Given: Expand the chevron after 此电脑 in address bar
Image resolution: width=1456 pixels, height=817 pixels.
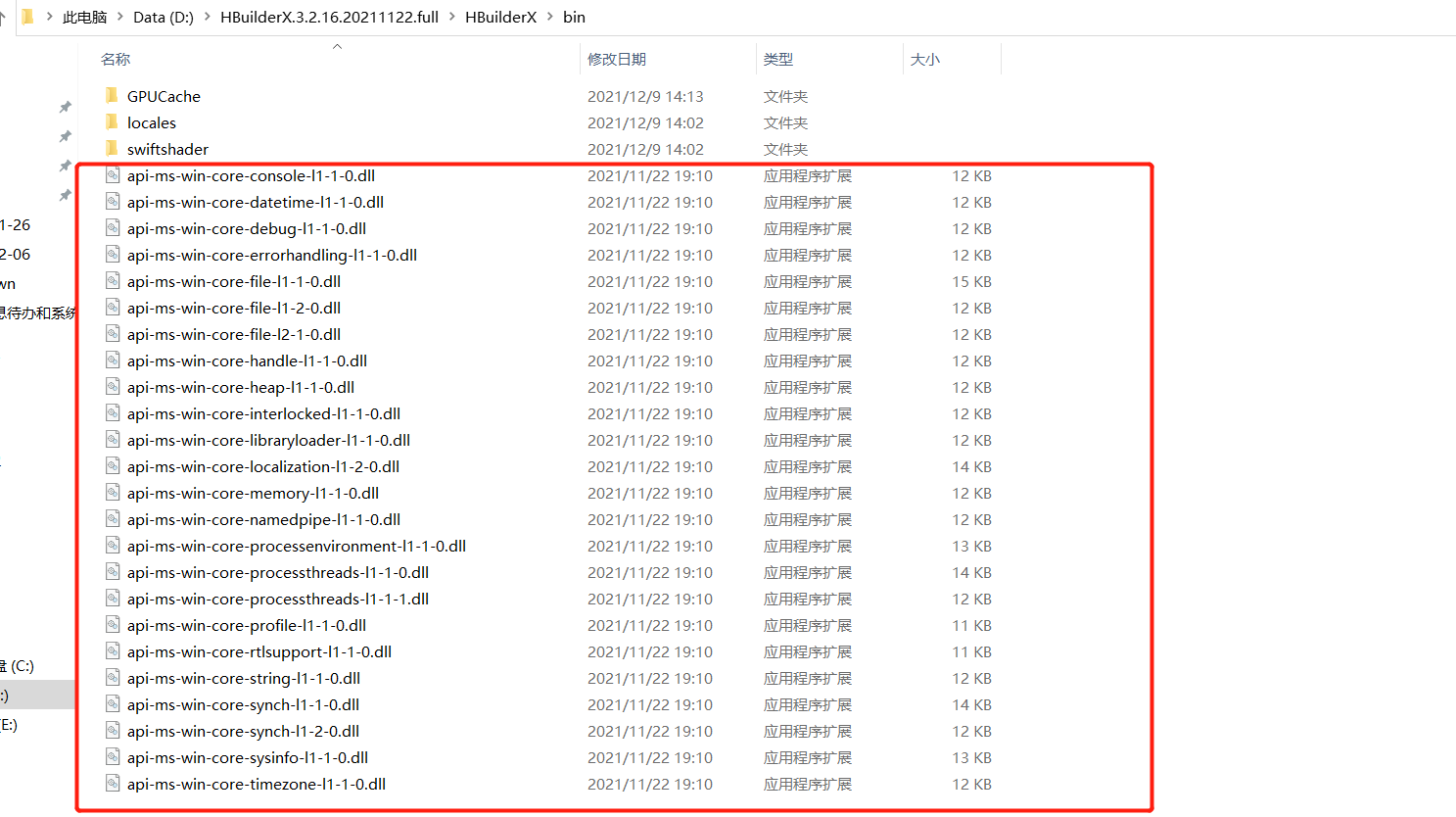Looking at the screenshot, I should click(120, 17).
